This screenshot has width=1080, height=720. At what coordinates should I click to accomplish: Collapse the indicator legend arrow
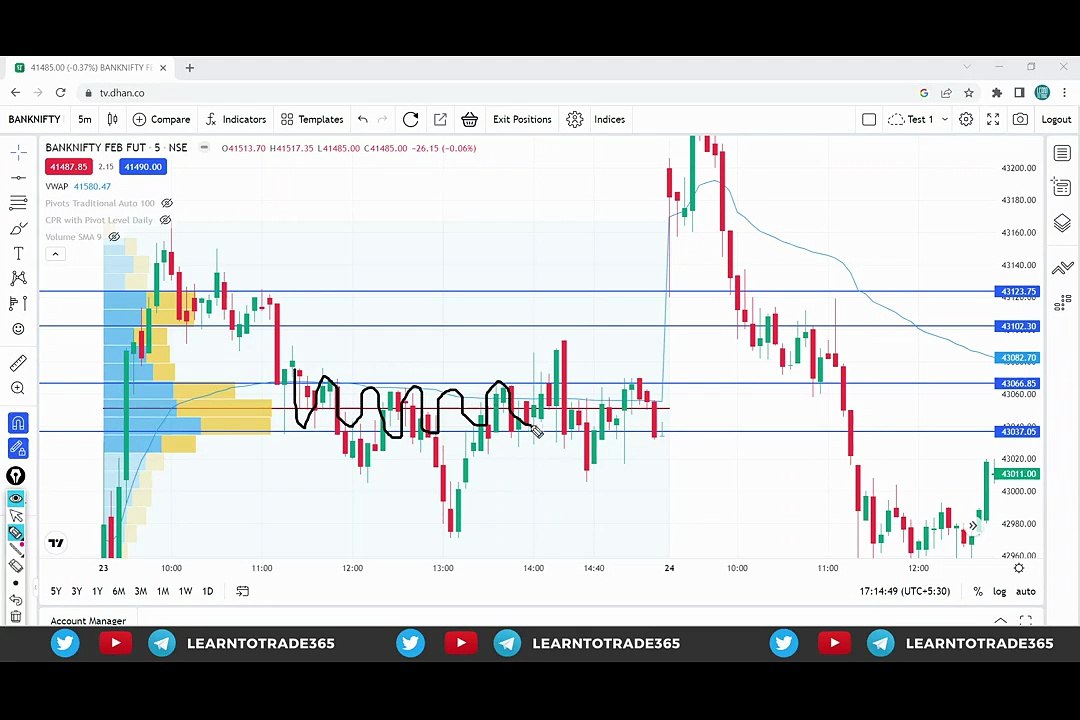pos(55,254)
